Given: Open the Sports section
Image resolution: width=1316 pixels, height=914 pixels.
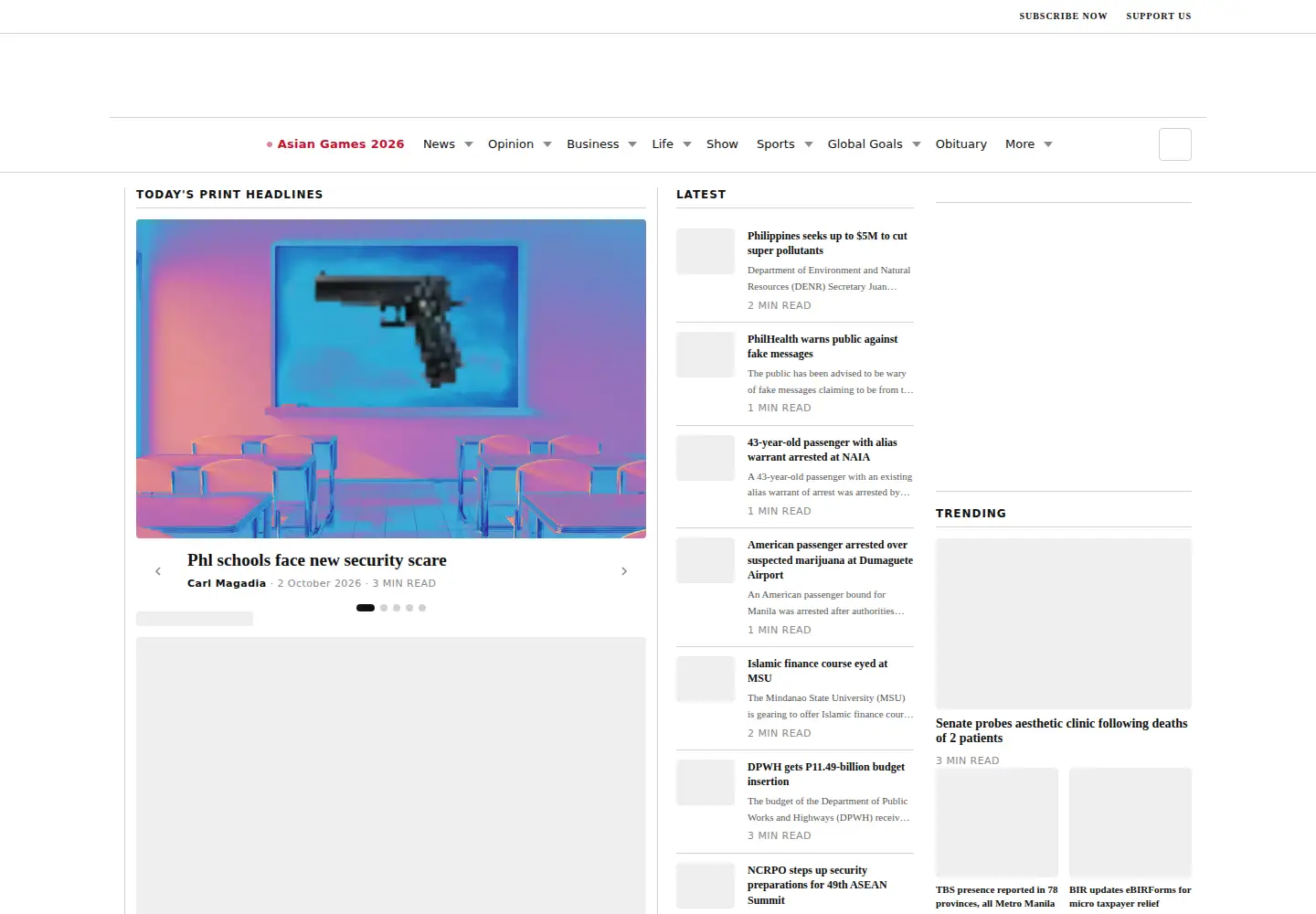Looking at the screenshot, I should pos(776,144).
